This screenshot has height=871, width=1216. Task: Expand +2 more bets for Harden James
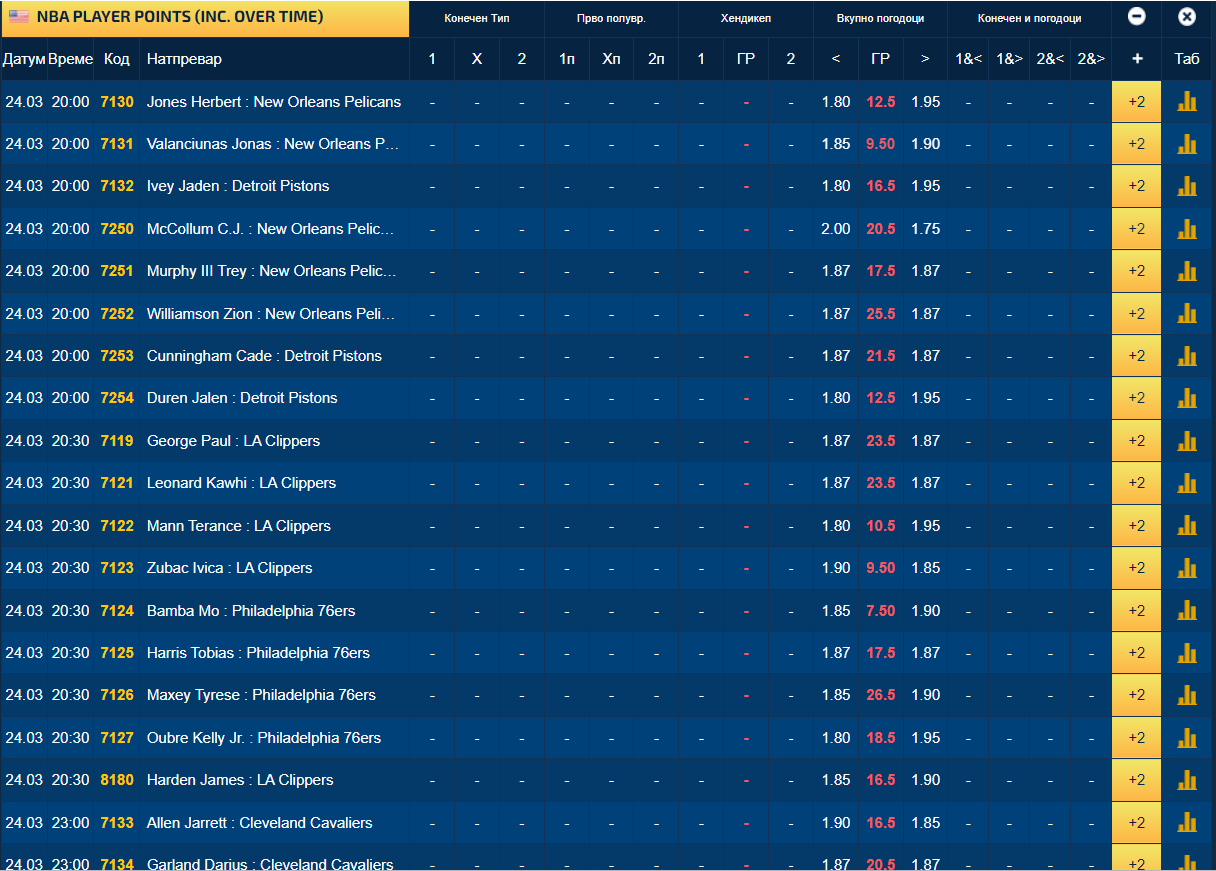pyautogui.click(x=1136, y=780)
